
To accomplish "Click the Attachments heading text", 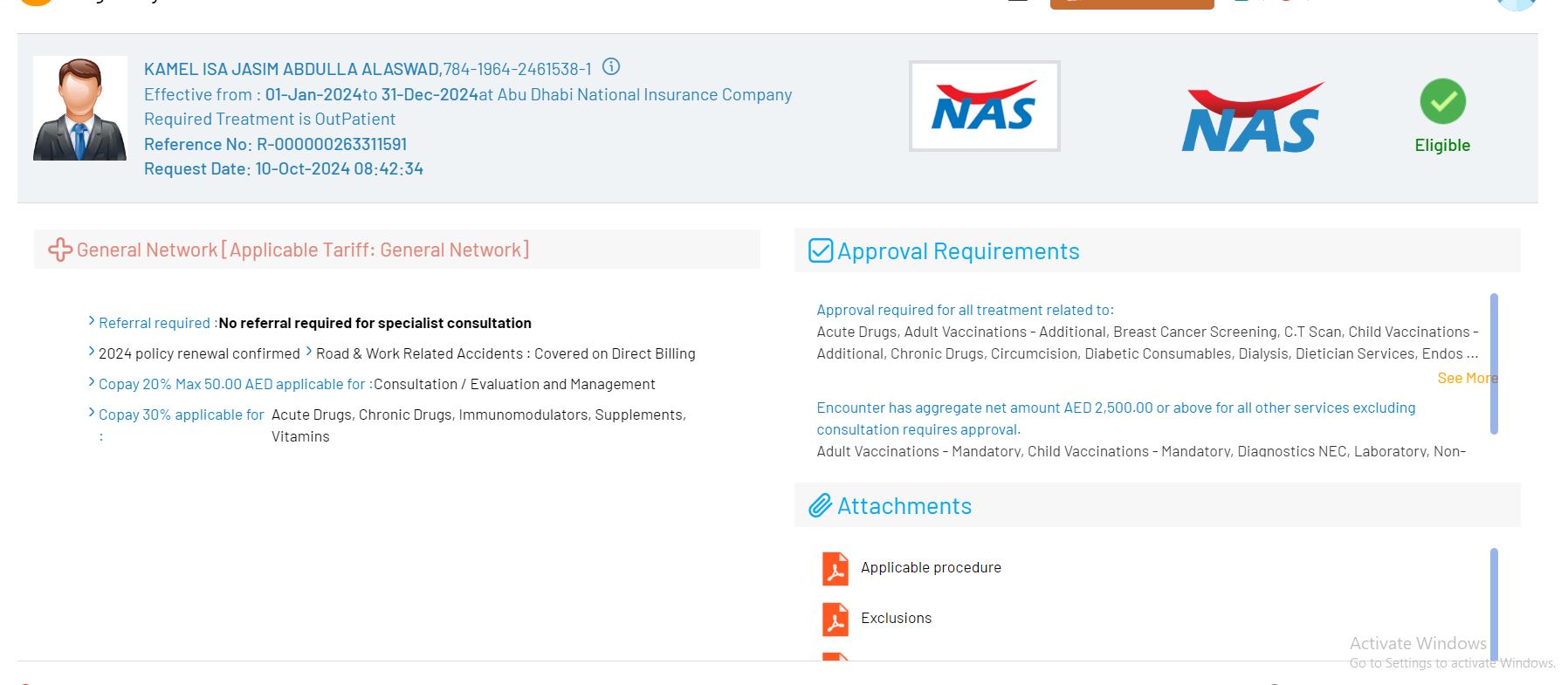I will click(904, 505).
